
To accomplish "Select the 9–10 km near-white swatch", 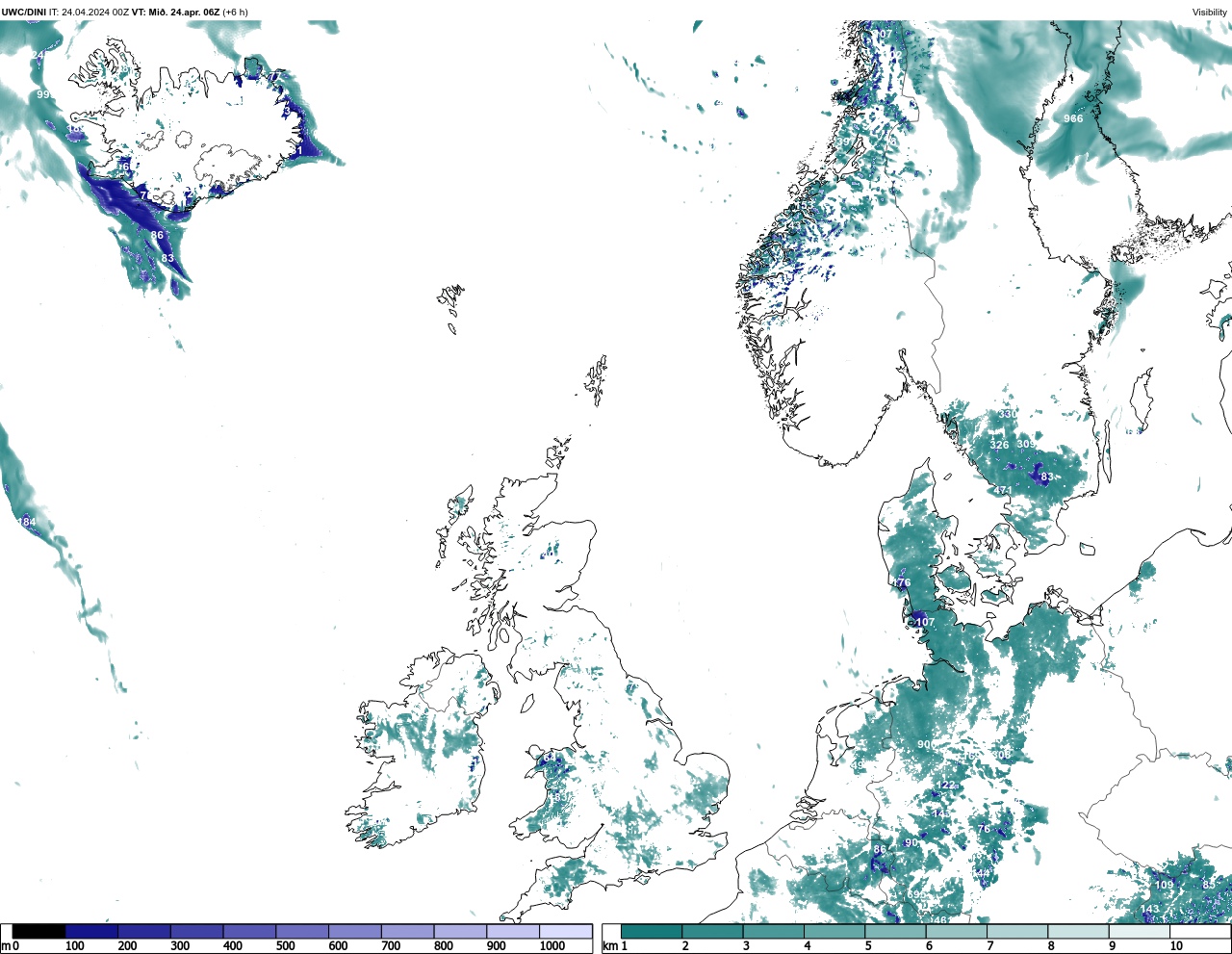I will tap(1139, 932).
